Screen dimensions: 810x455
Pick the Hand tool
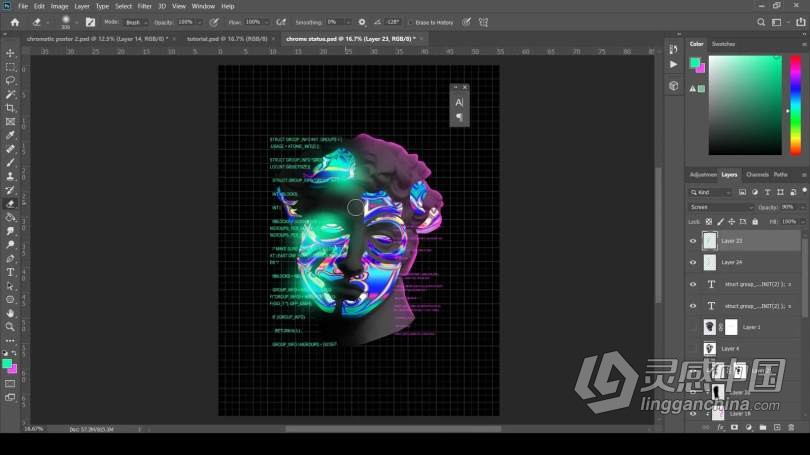(10, 313)
